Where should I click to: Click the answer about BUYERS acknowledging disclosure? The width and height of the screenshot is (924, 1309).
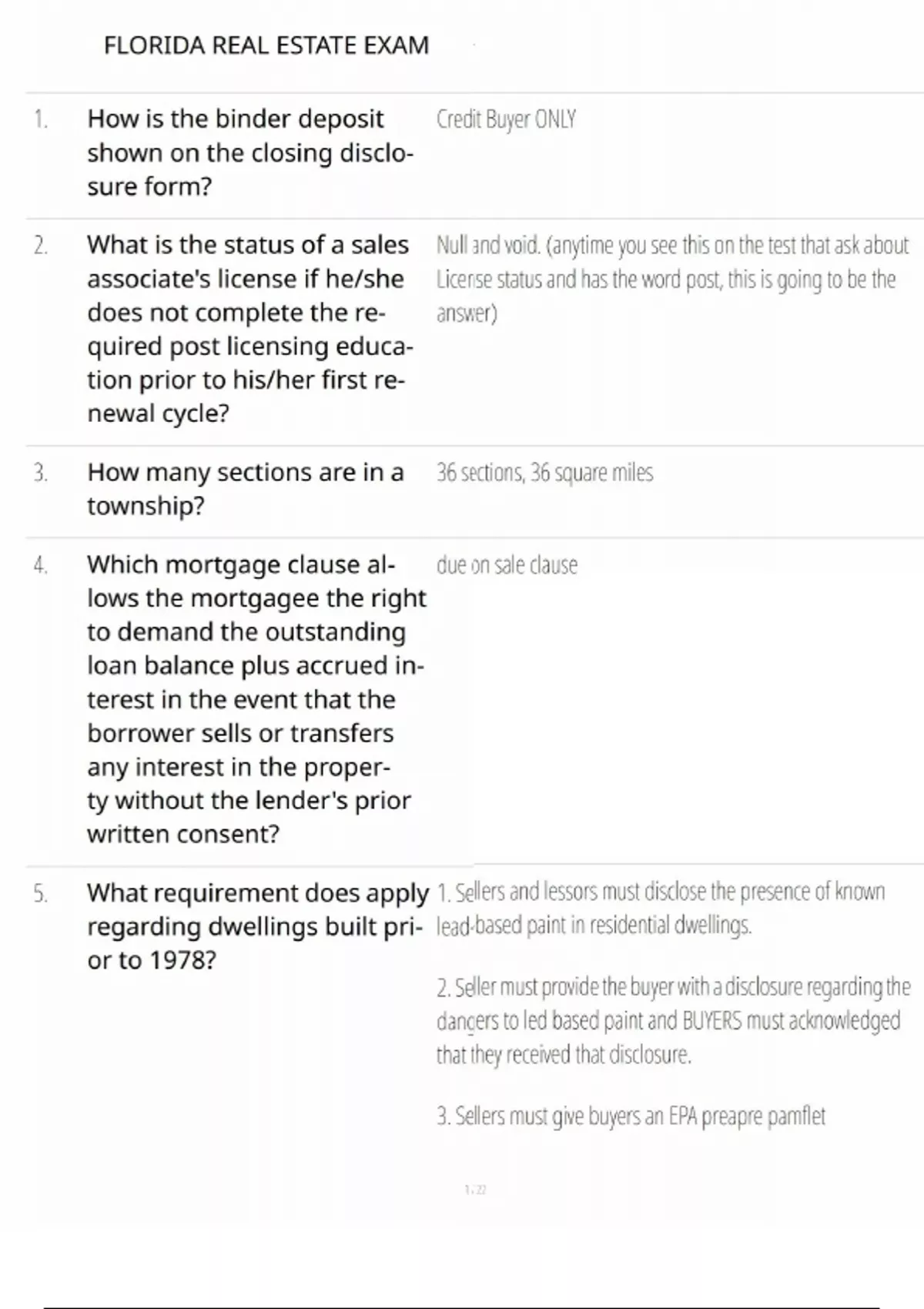pos(672,1020)
